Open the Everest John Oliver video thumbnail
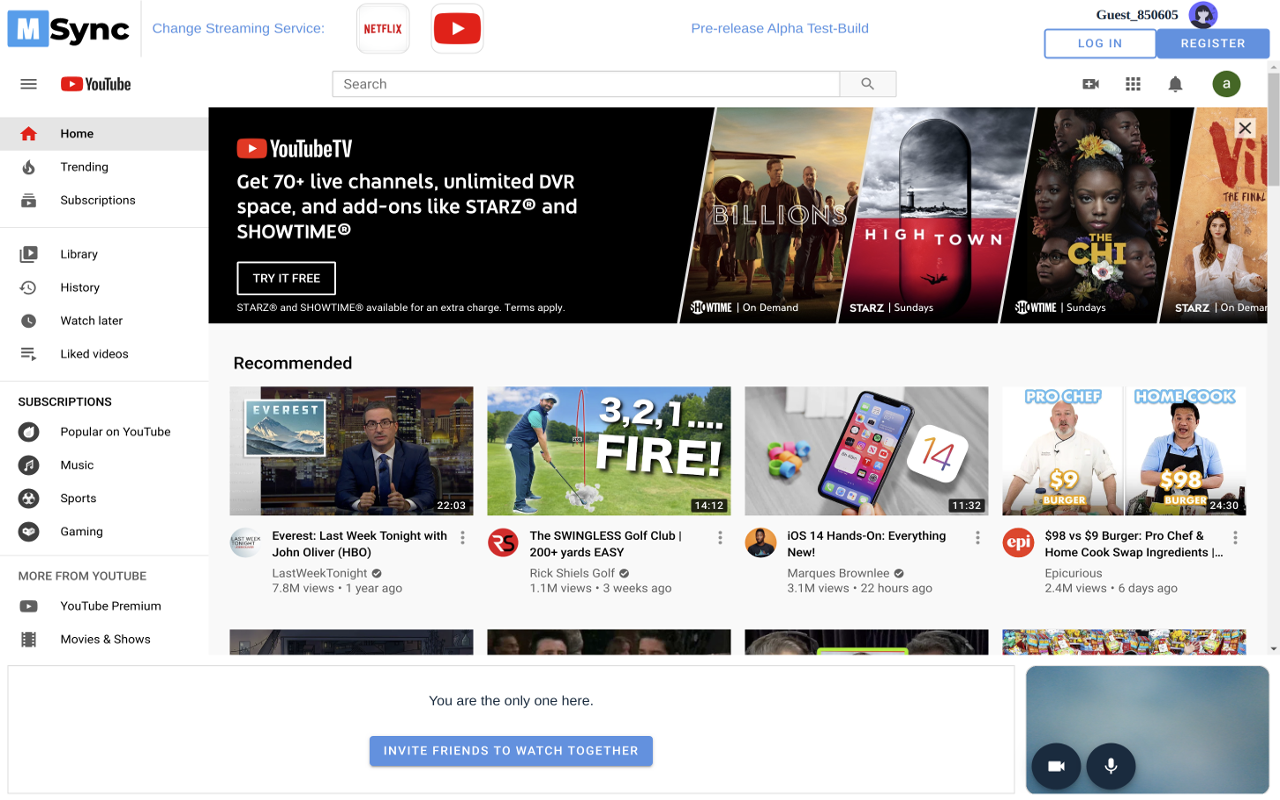The height and width of the screenshot is (800, 1280). click(352, 451)
